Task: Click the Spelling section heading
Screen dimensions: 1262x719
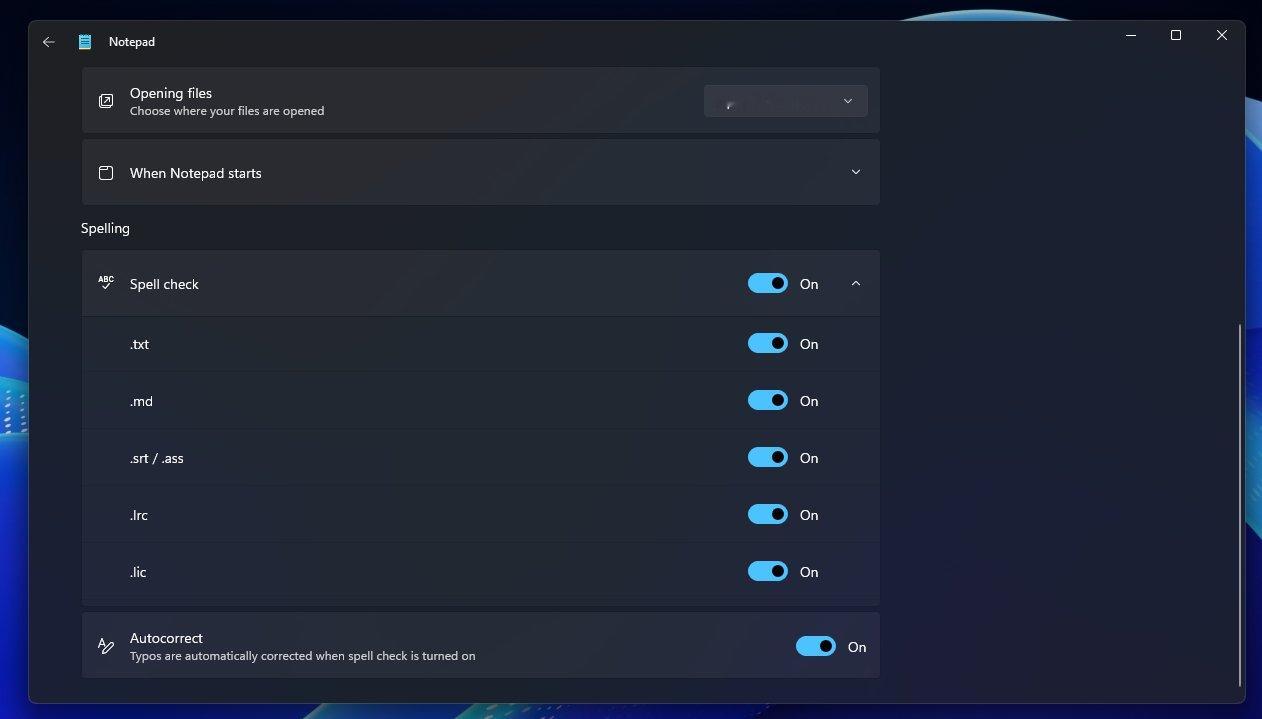Action: click(106, 228)
